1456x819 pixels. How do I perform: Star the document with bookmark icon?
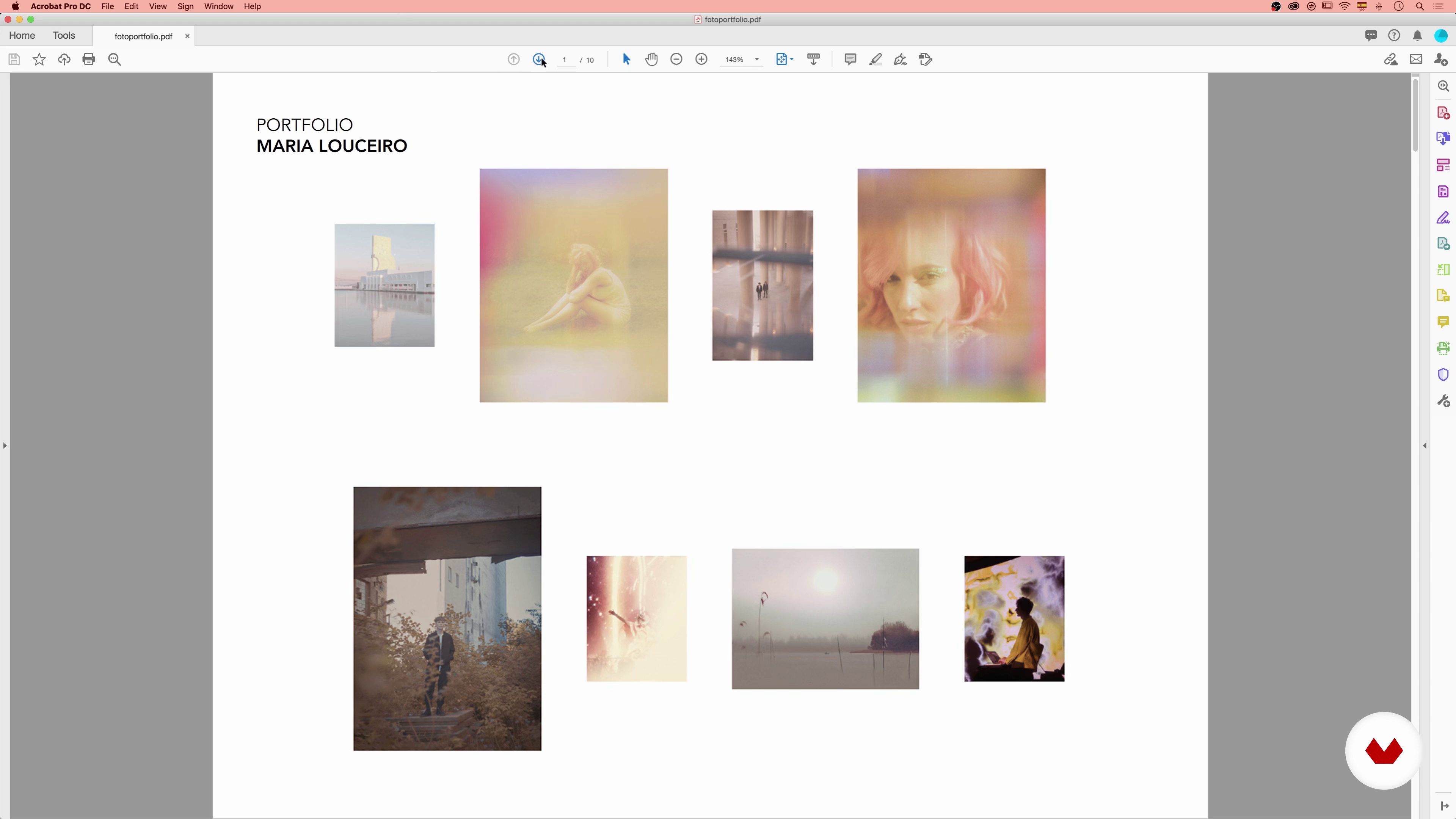tap(39, 60)
